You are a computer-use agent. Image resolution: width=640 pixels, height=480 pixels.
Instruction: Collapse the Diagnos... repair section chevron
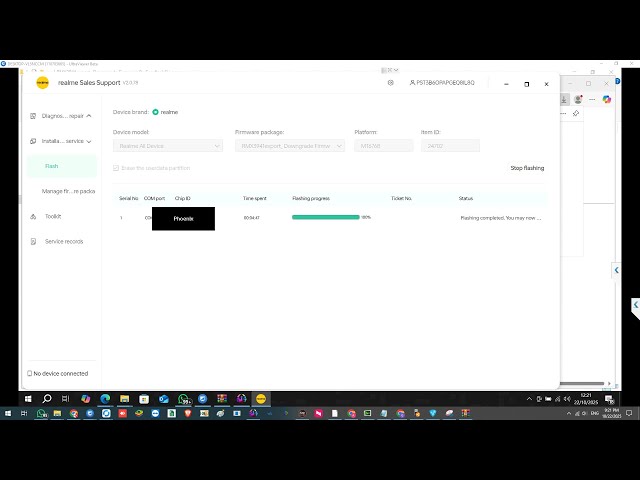(x=89, y=116)
